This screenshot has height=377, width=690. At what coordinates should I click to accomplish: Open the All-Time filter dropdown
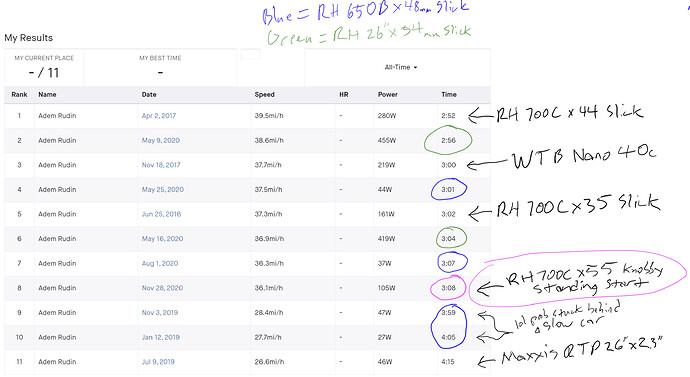coord(400,67)
